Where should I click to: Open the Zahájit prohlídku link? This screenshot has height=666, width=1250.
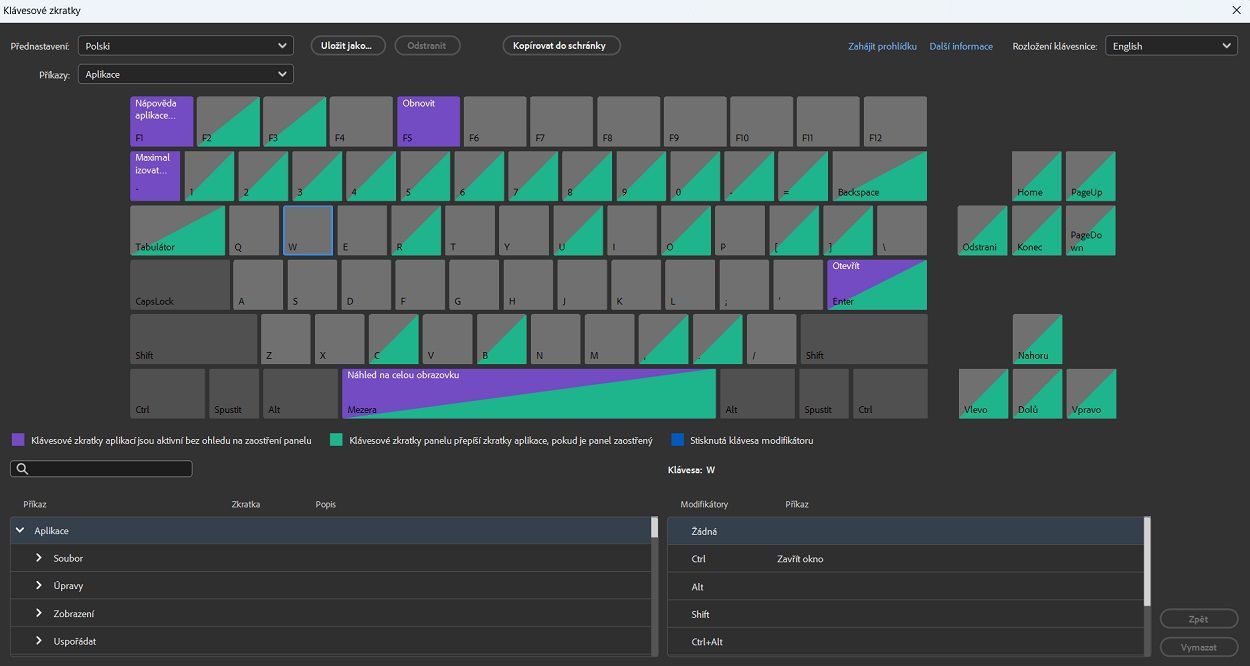coord(882,46)
